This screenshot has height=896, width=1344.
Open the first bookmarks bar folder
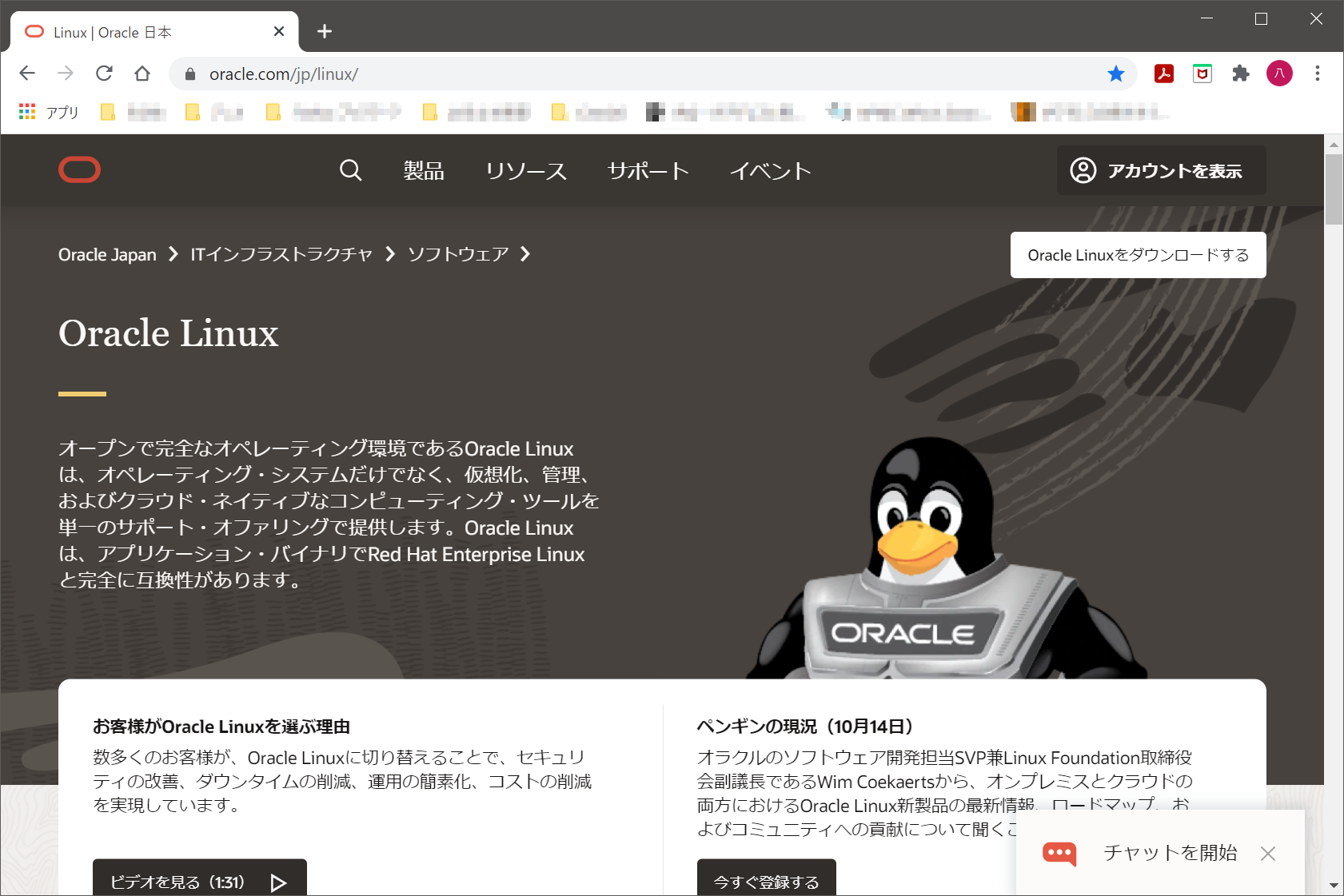(134, 112)
